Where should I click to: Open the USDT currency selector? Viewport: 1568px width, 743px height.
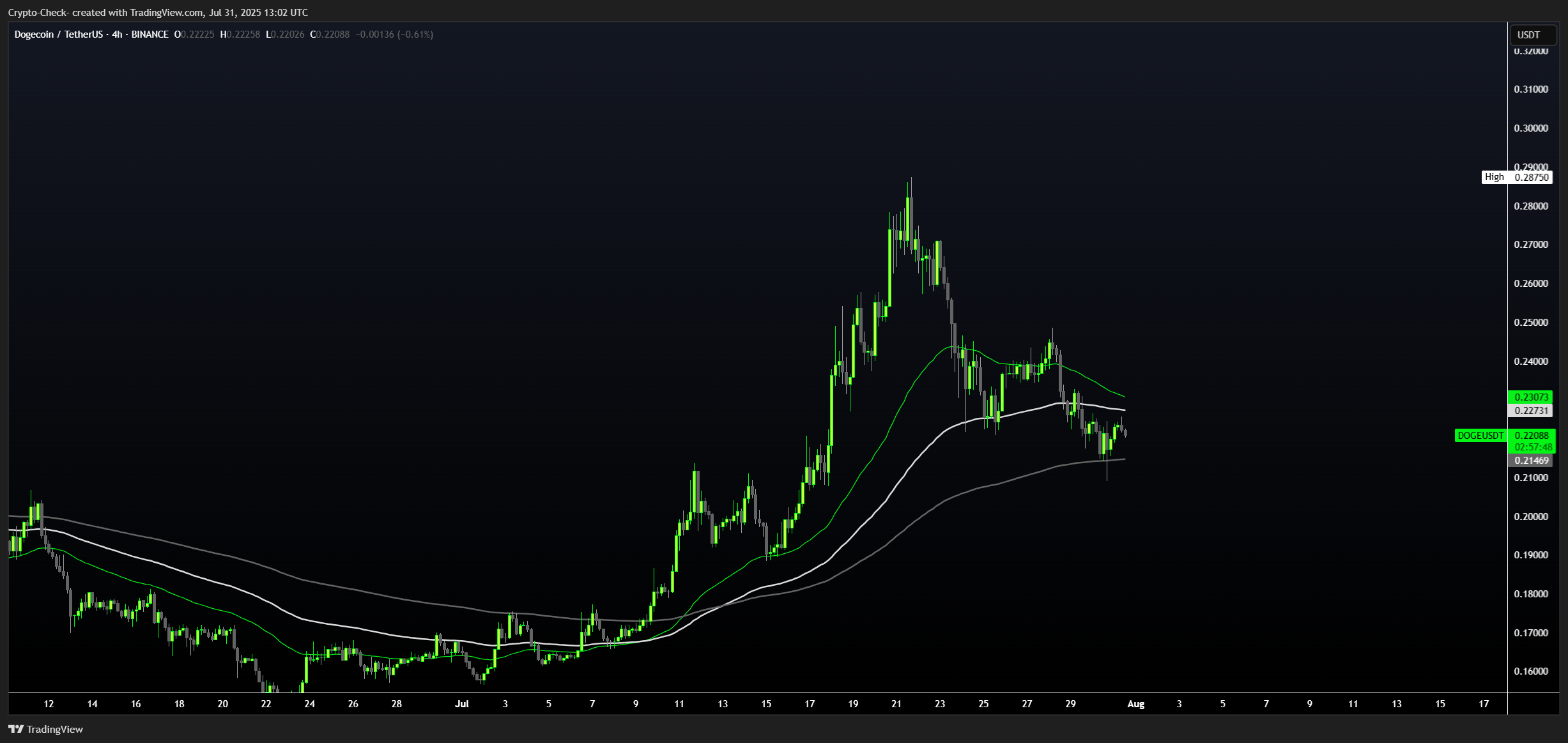point(1532,34)
